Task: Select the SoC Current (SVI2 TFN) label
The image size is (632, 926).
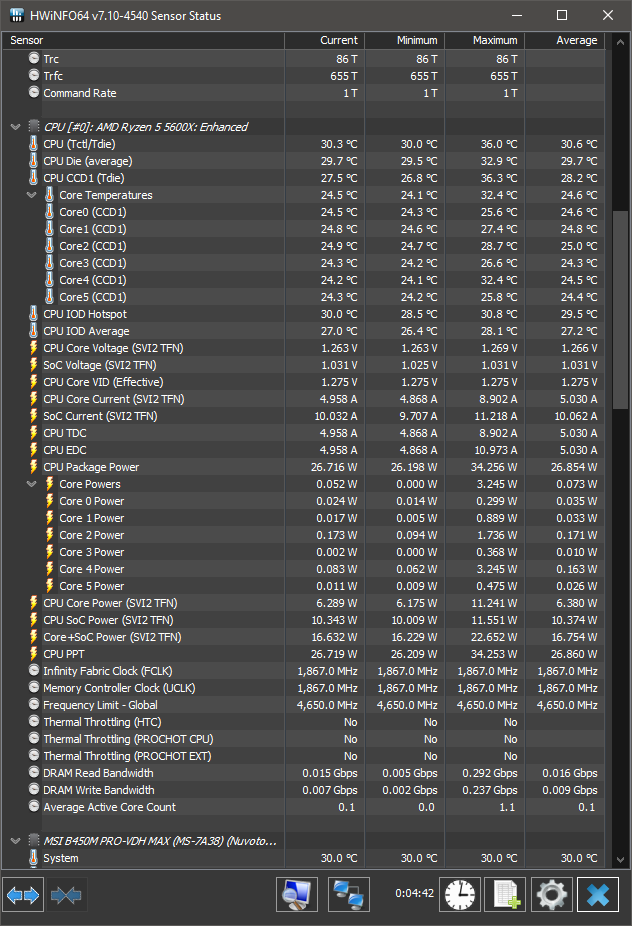Action: pos(100,416)
